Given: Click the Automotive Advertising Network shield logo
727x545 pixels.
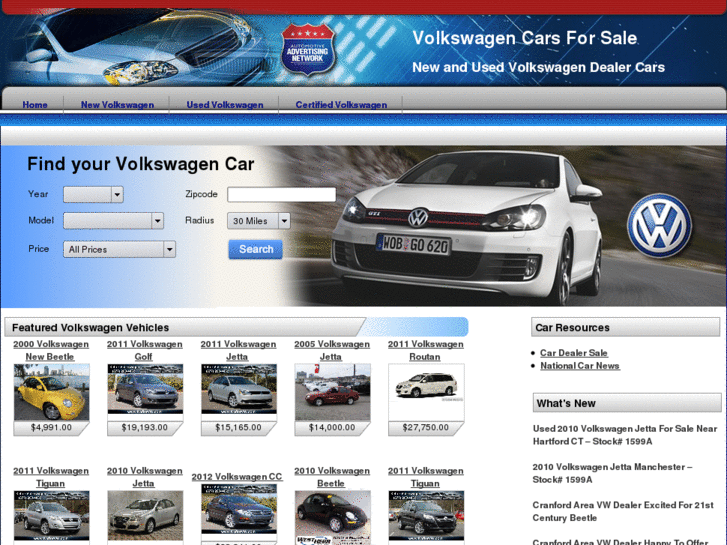Looking at the screenshot, I should point(308,50).
